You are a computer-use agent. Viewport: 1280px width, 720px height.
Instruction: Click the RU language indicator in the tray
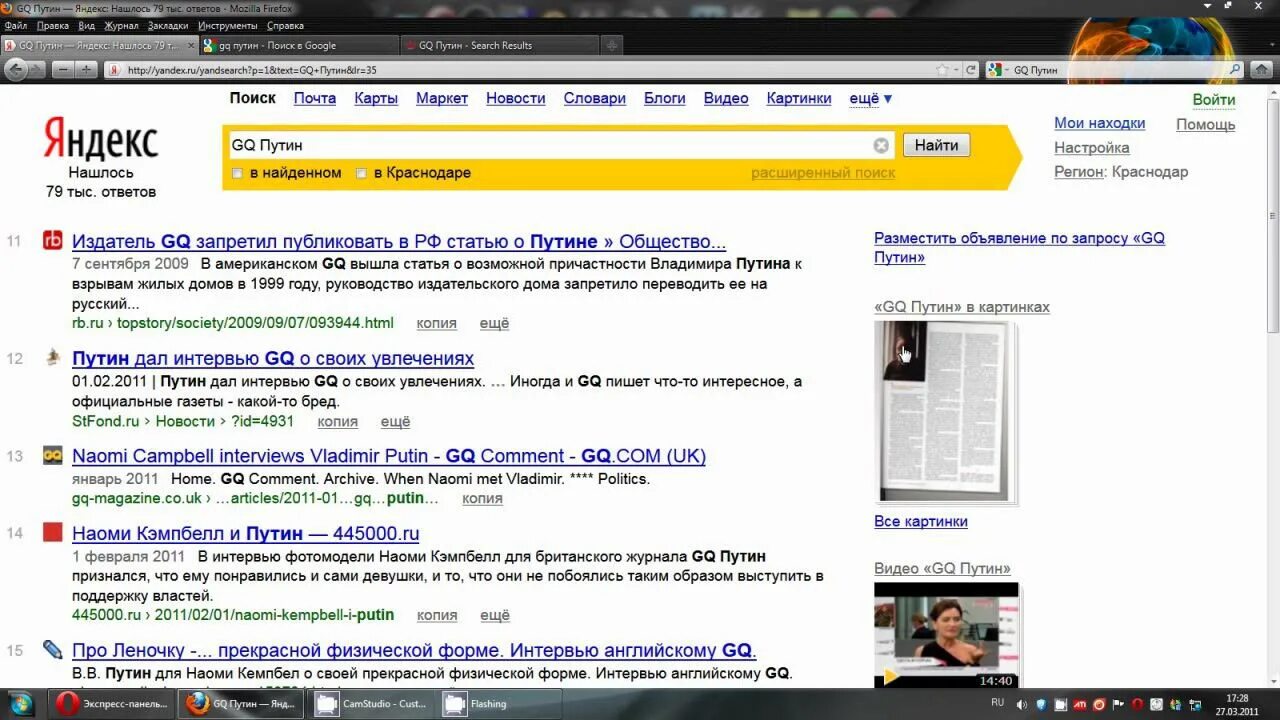pos(997,703)
